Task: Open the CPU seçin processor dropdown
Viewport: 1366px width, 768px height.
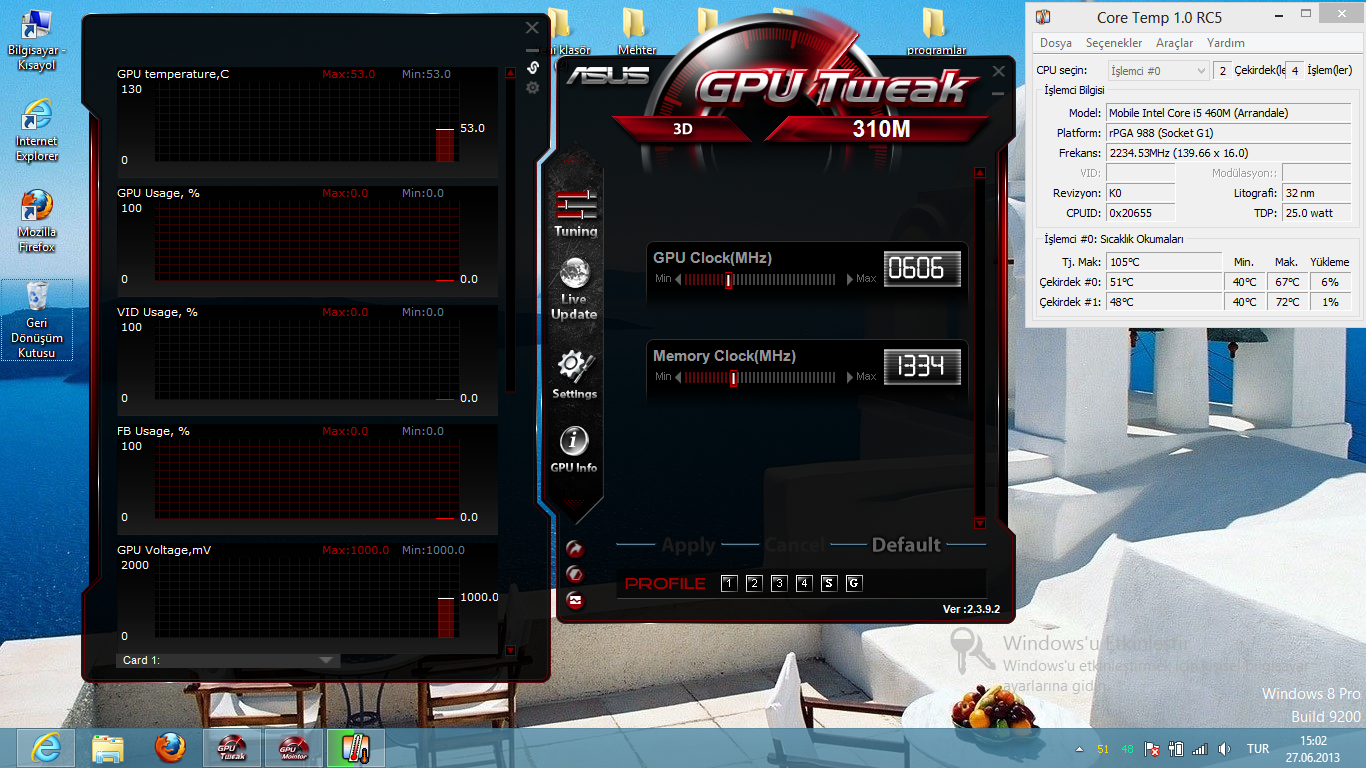Action: [1159, 71]
